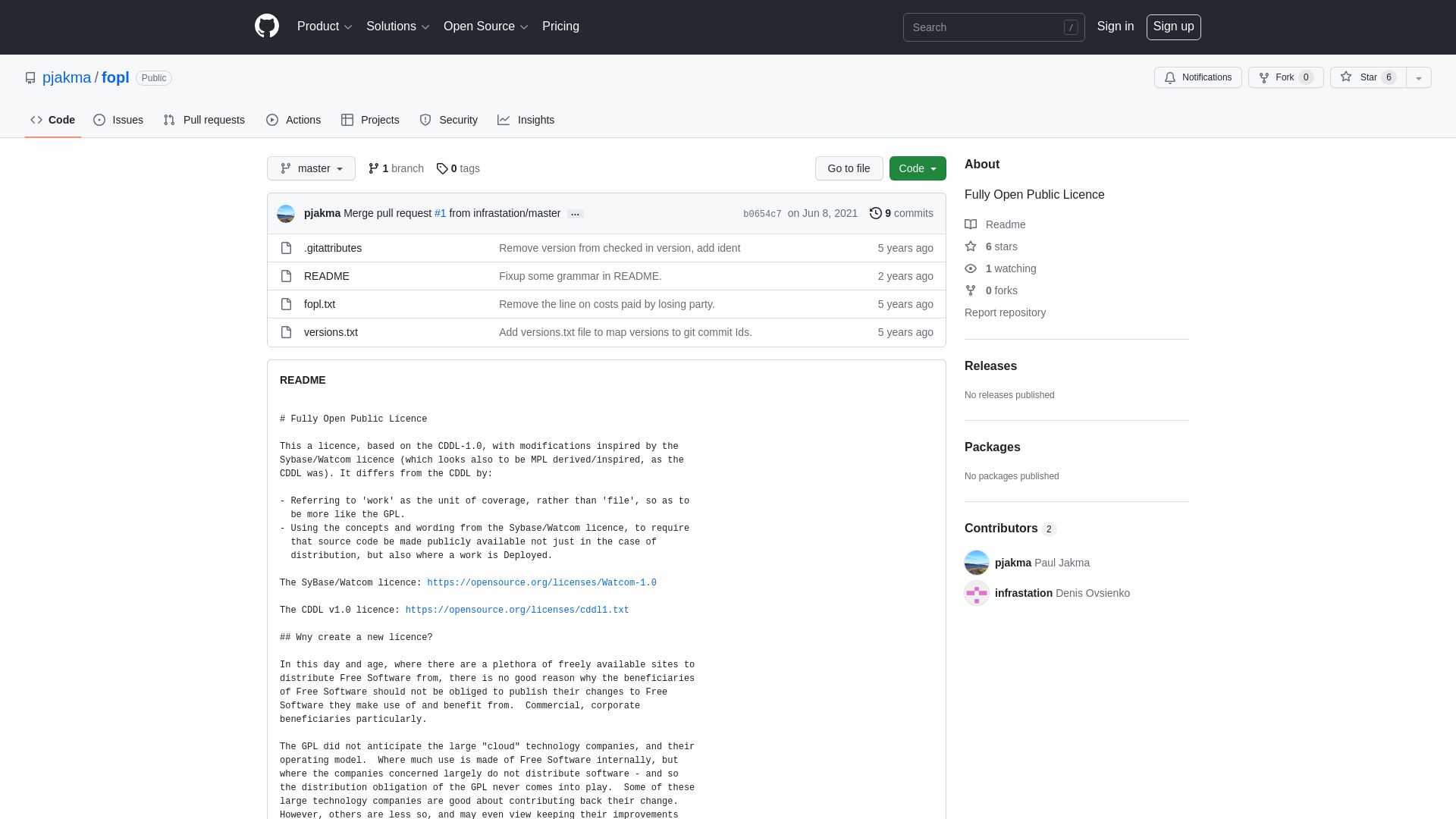
Task: Open infrastation contributor avatar
Action: (x=977, y=593)
